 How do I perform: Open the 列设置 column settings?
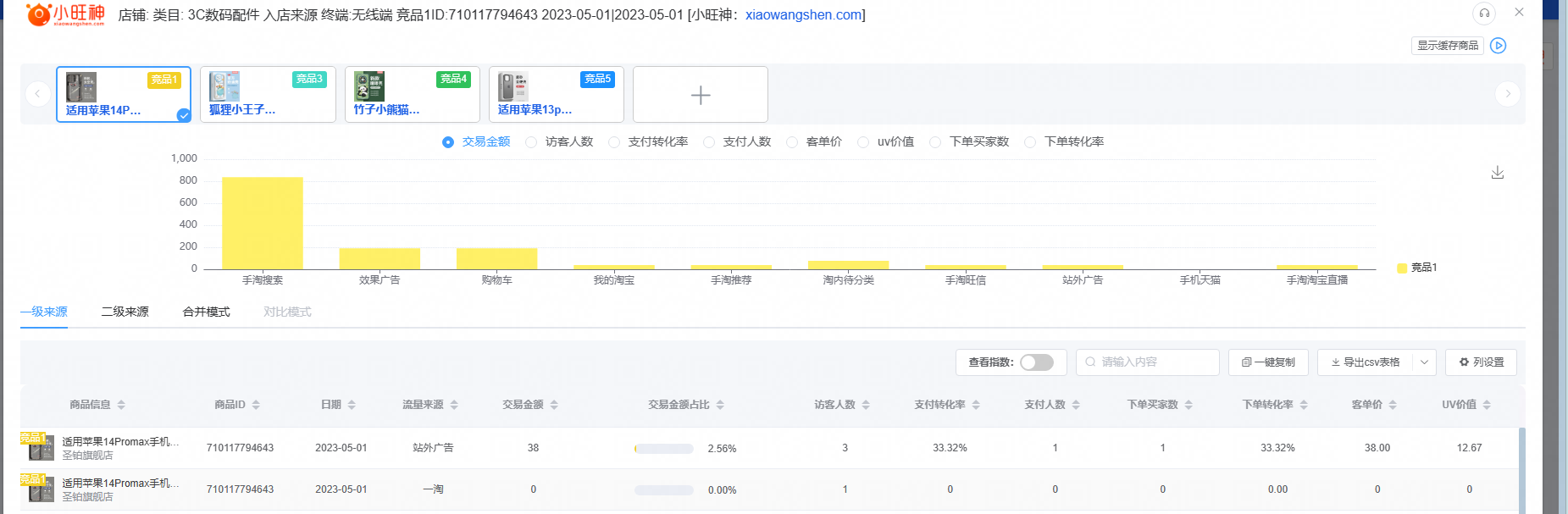(1481, 362)
